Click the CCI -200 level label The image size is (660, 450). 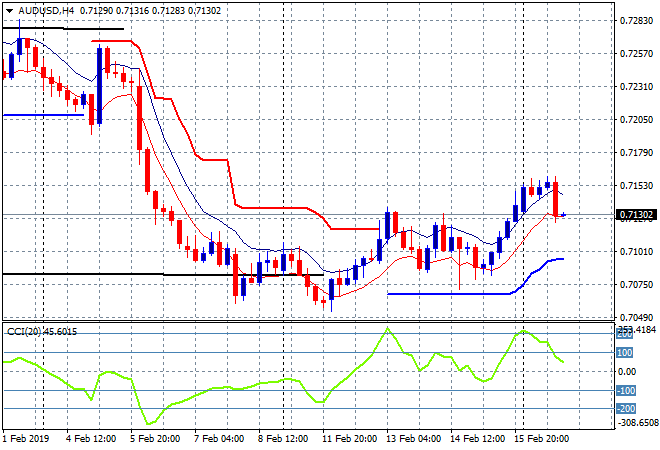[625, 409]
